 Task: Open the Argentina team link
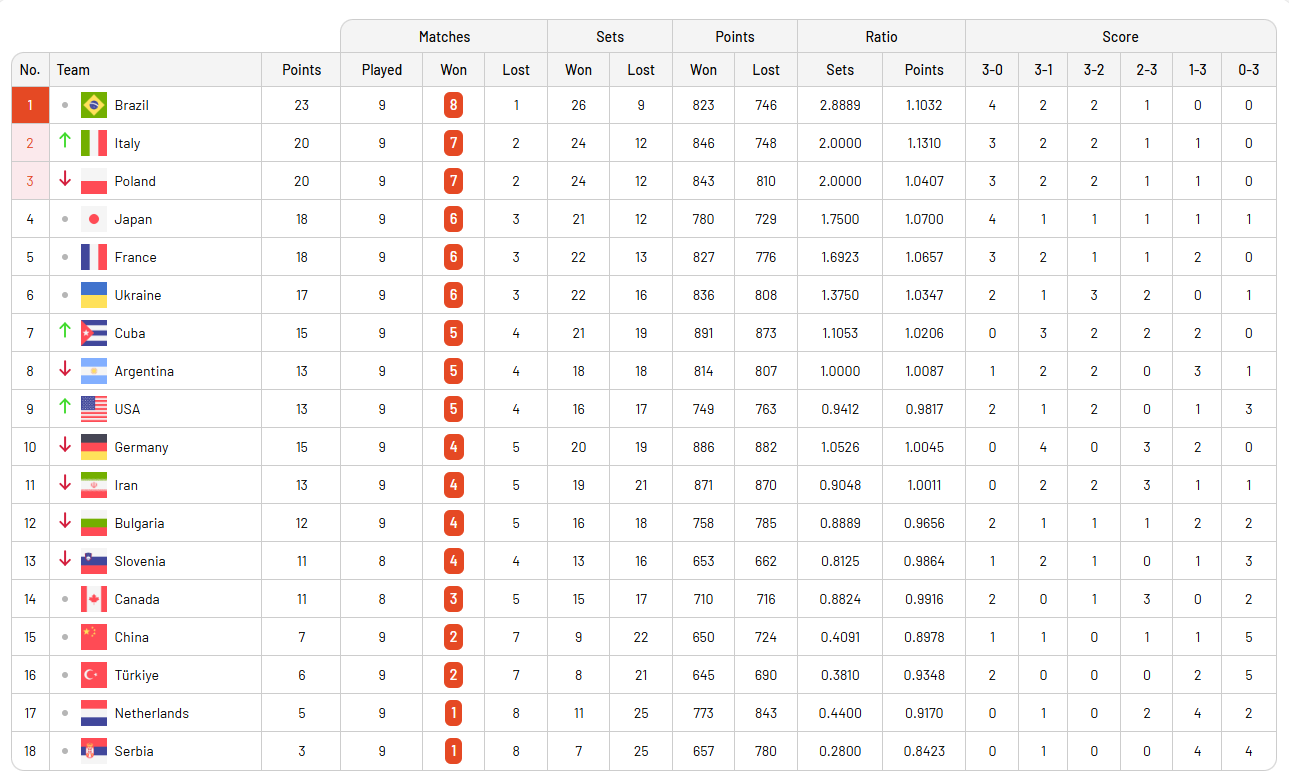[144, 371]
